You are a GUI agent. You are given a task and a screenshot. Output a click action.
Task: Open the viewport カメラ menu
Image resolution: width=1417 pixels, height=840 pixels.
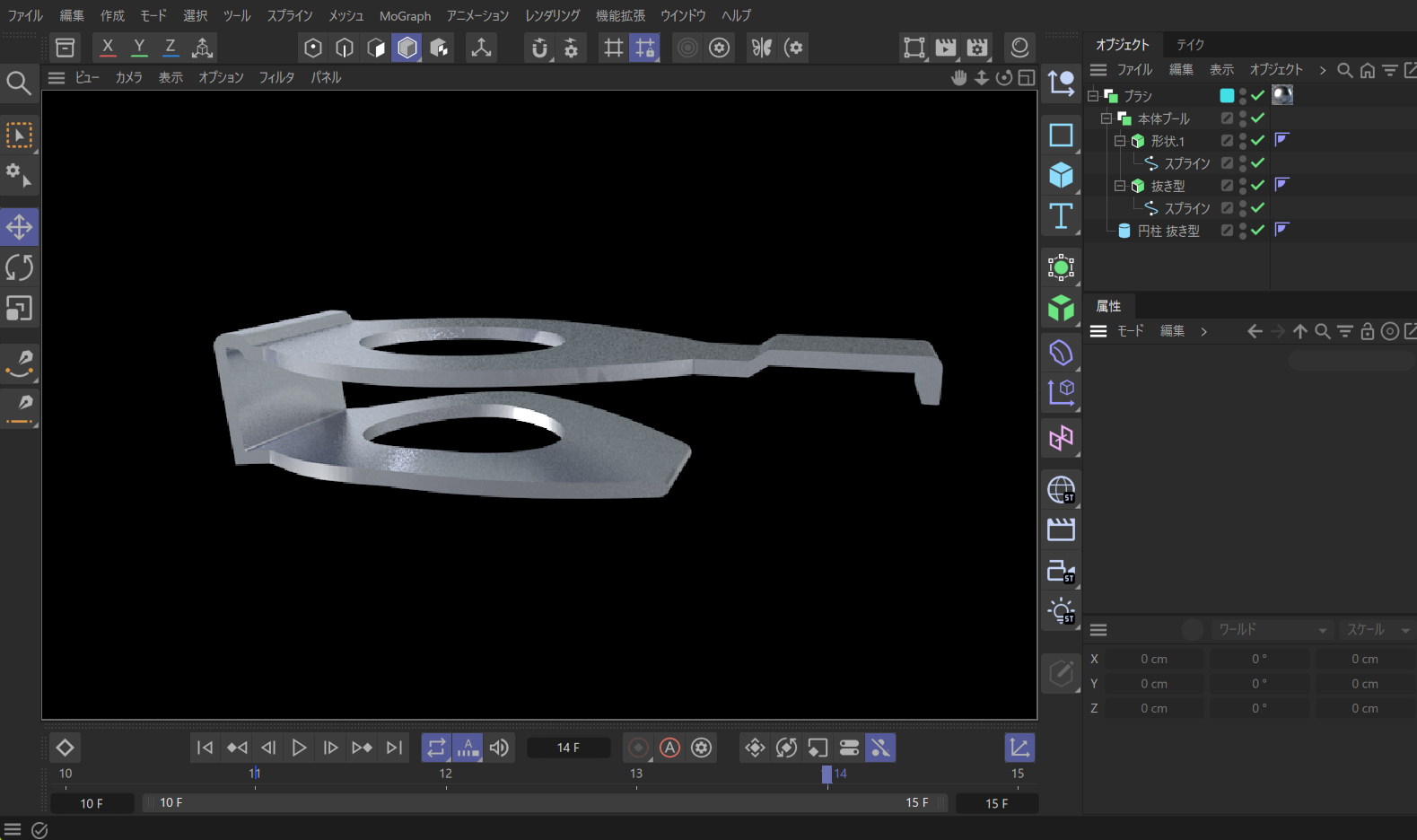click(128, 77)
